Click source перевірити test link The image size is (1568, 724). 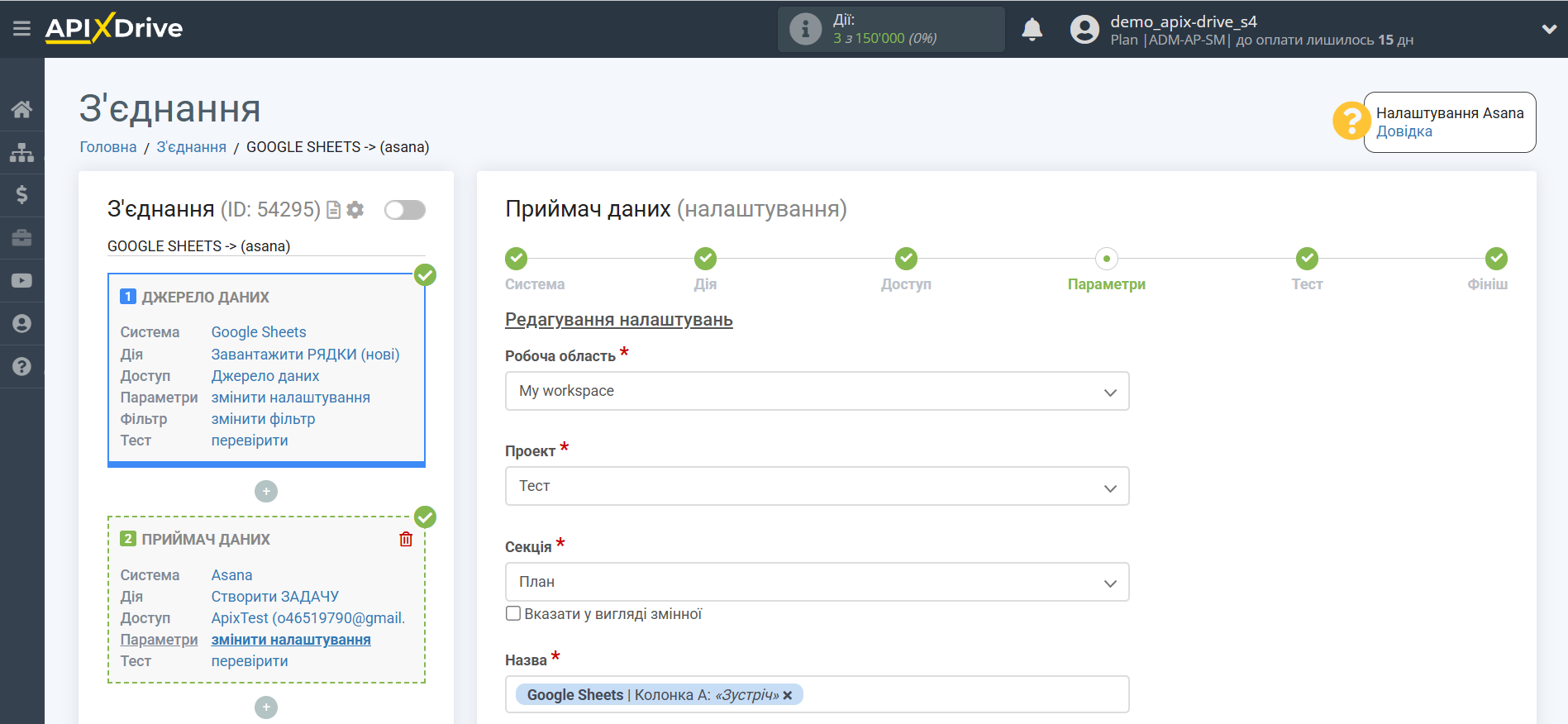[250, 441]
